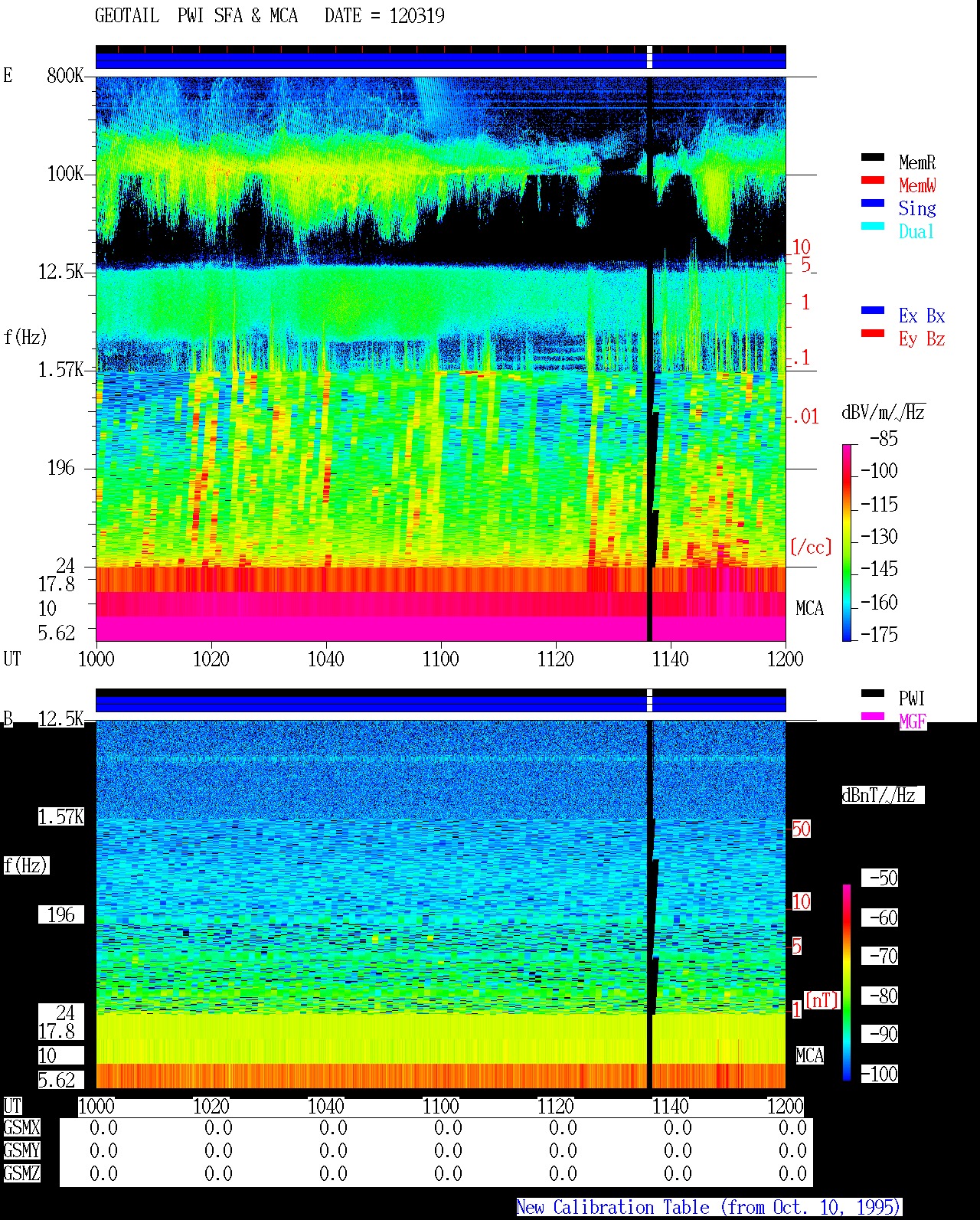Click the MemR legend label

point(917,162)
